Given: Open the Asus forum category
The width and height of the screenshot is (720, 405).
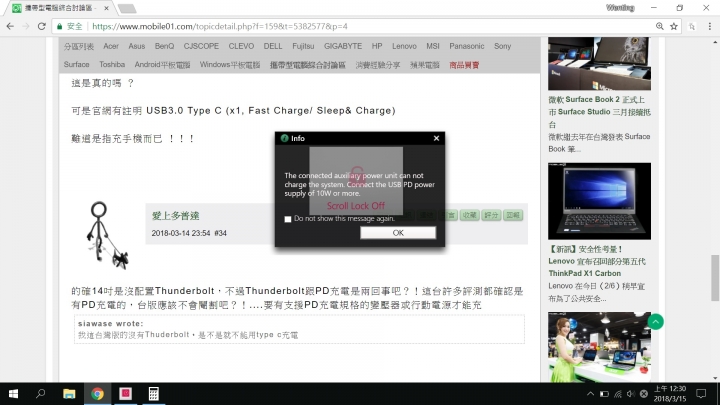Looking at the screenshot, I should pos(136,46).
